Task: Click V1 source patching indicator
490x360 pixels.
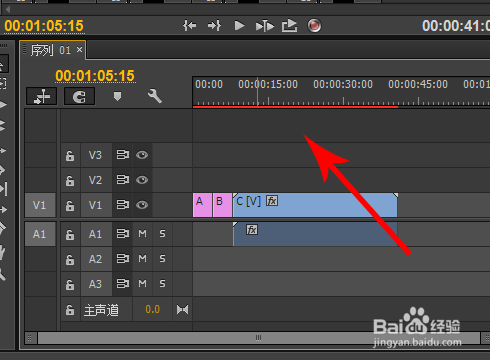Action: point(40,205)
